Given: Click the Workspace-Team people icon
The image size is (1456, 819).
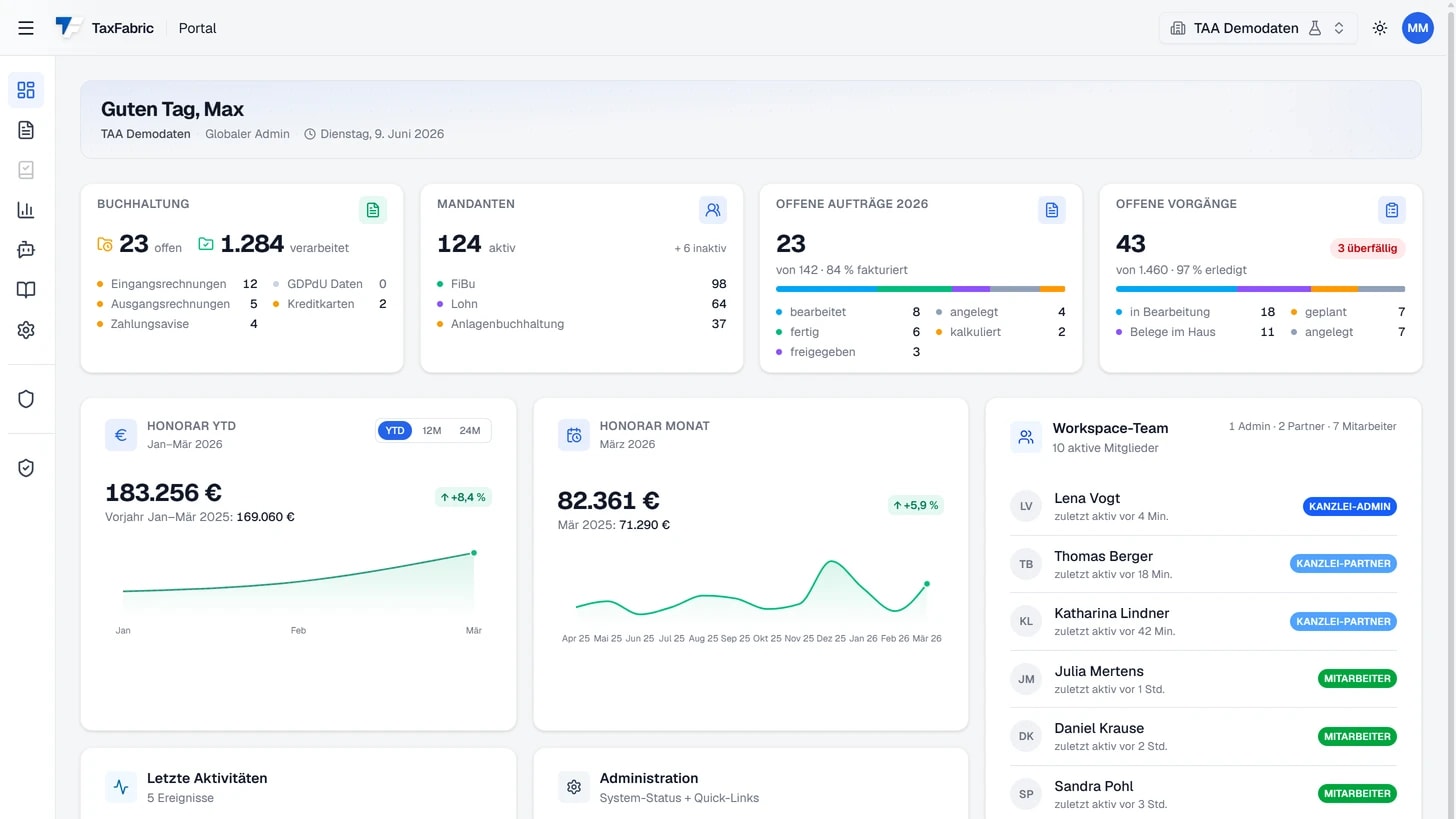Looking at the screenshot, I should tap(1026, 437).
